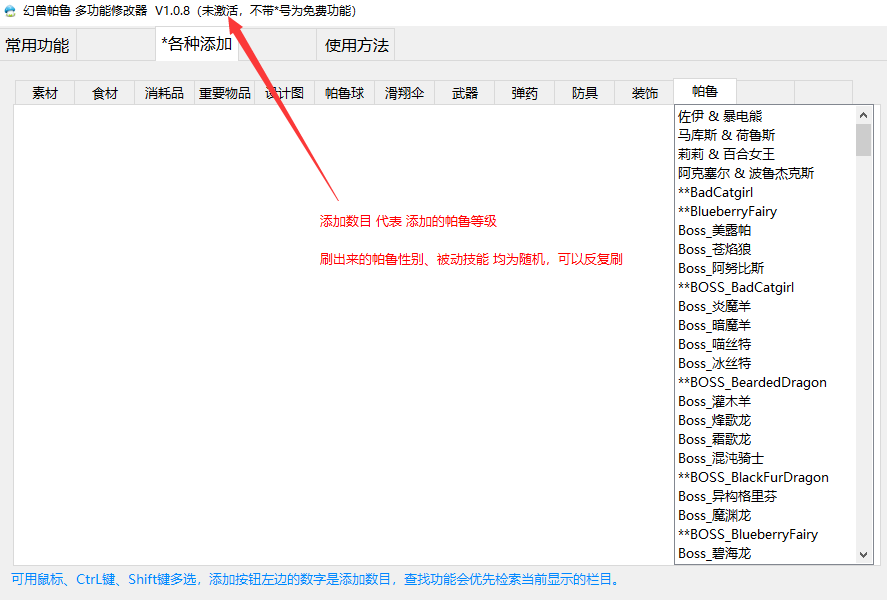Open the 消耗品 category tab
This screenshot has width=887, height=600.
click(x=164, y=93)
